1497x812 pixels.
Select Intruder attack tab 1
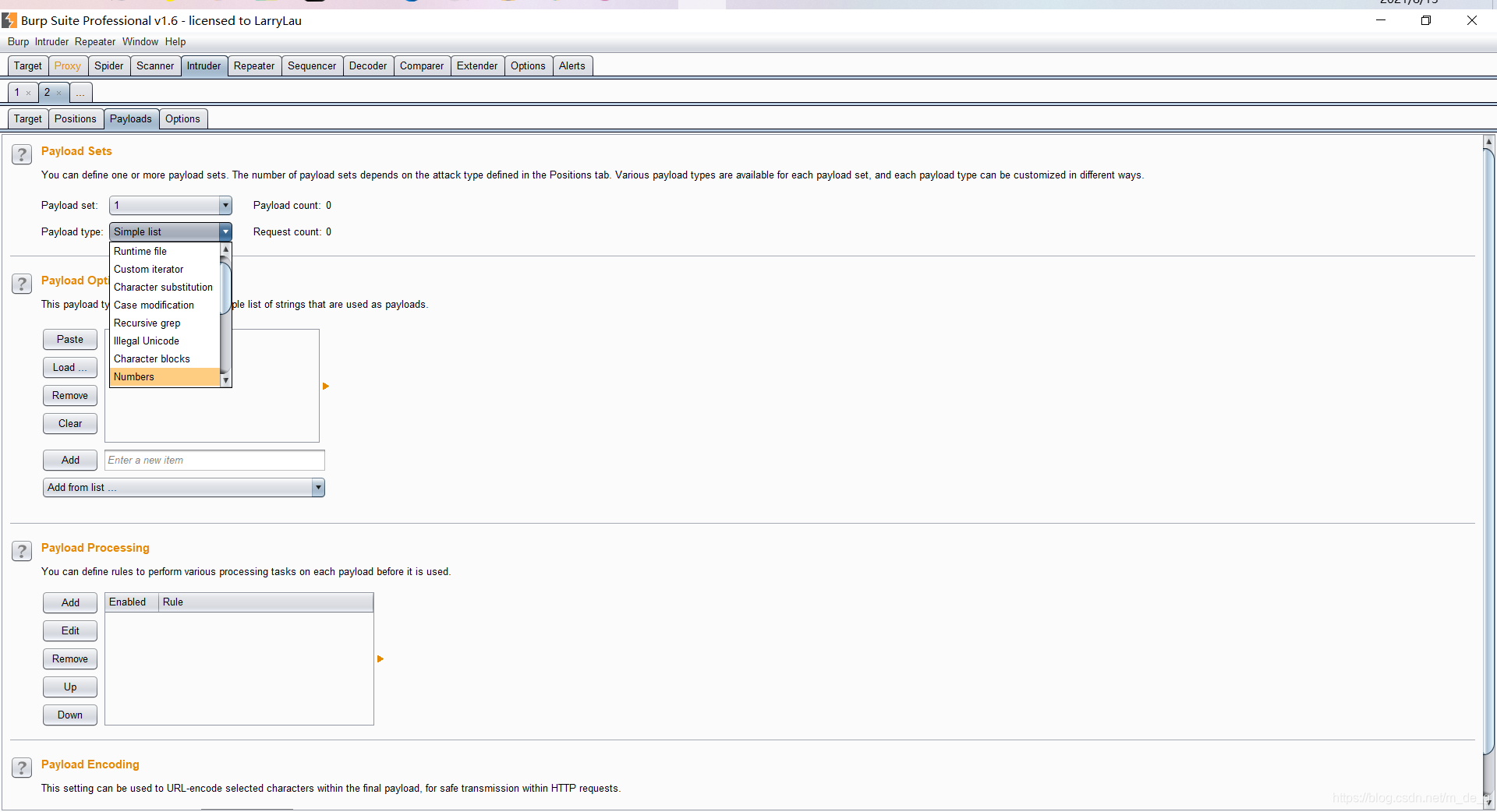point(17,93)
